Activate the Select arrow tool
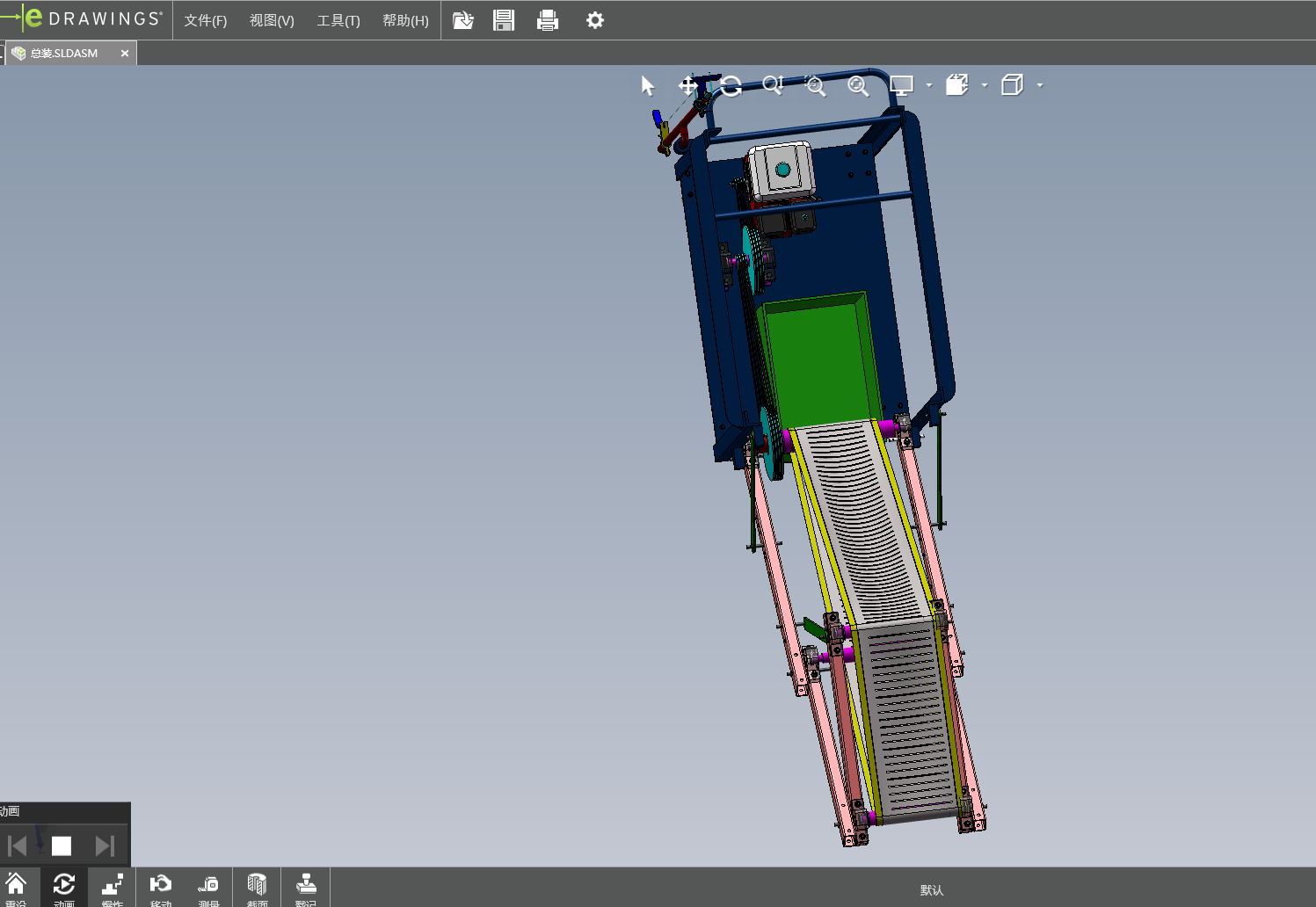The image size is (1316, 907). coord(648,85)
